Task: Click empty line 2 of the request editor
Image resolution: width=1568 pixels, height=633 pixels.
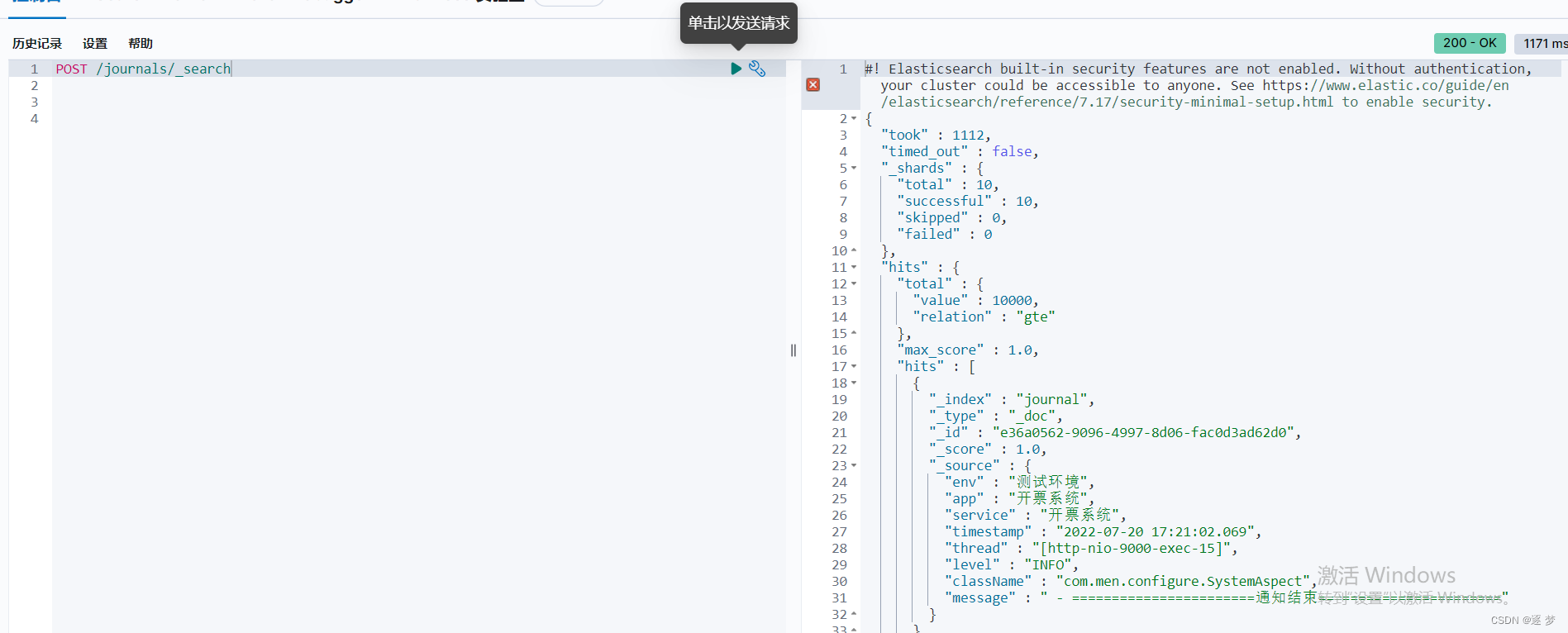Action: click(418, 85)
